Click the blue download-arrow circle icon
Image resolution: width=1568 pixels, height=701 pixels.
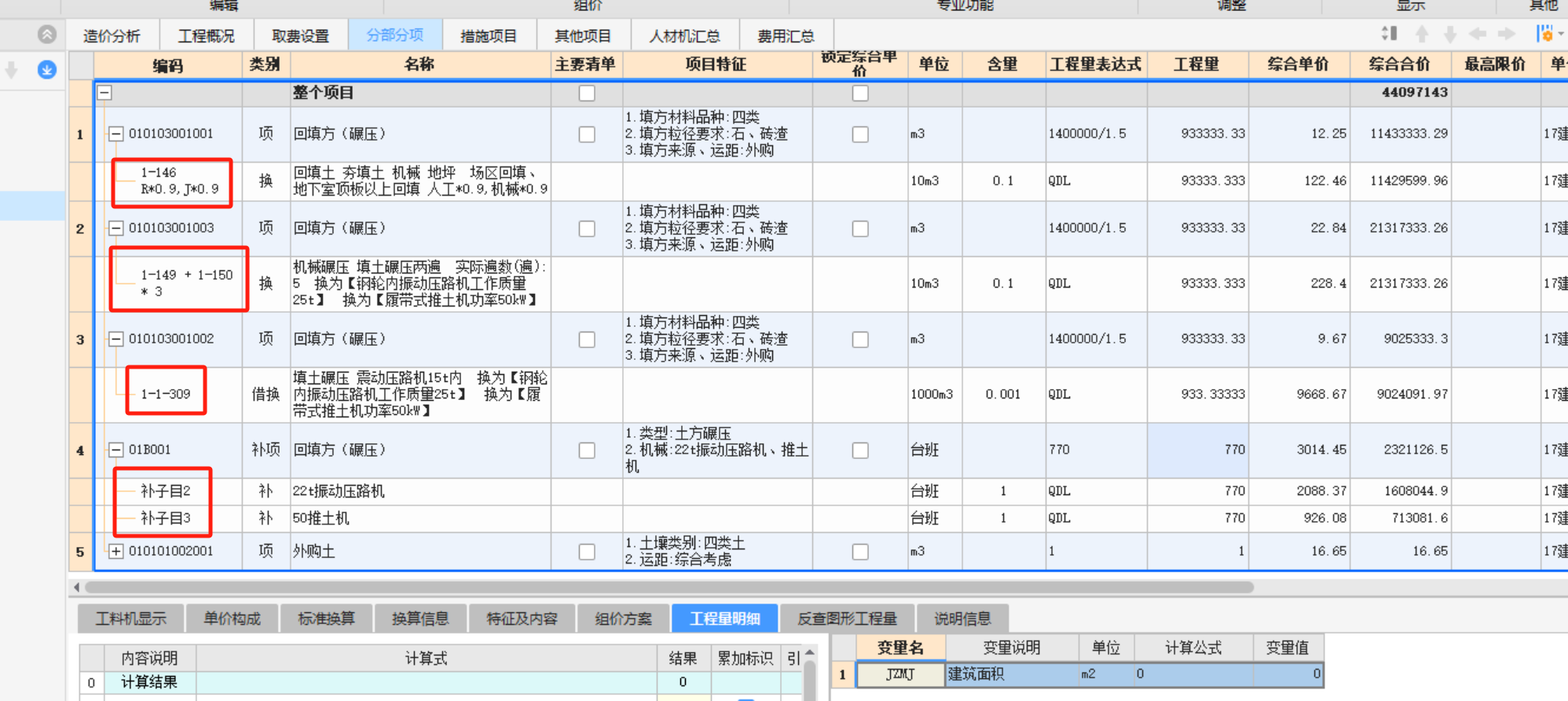(47, 70)
